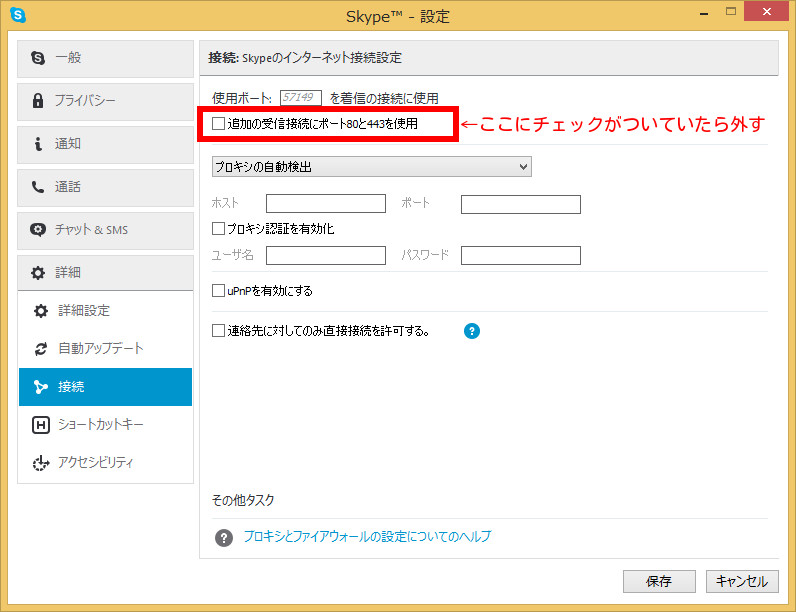Click the gear icon next to 詳細設定

click(x=41, y=311)
